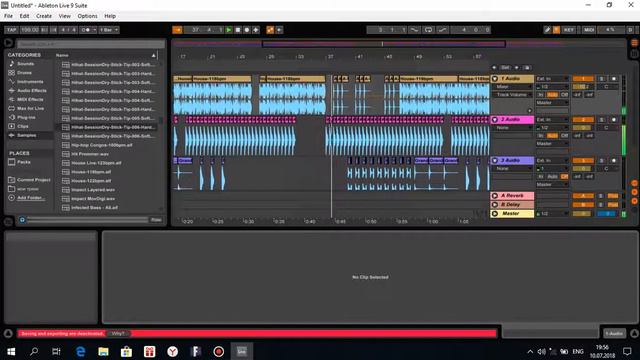Open File Explorer from the taskbar

(x=103, y=351)
